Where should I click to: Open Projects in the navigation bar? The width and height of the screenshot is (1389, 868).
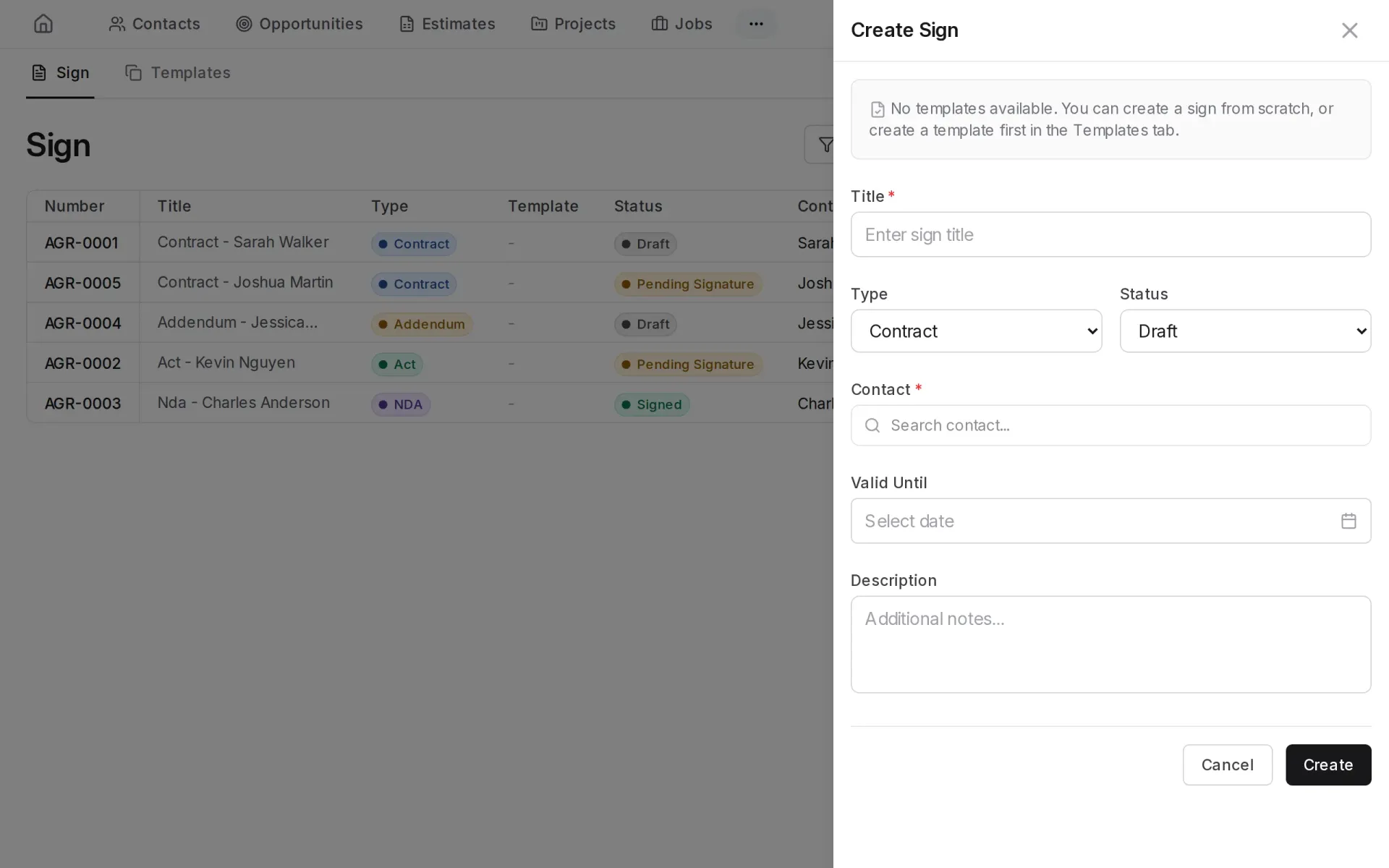tap(573, 24)
